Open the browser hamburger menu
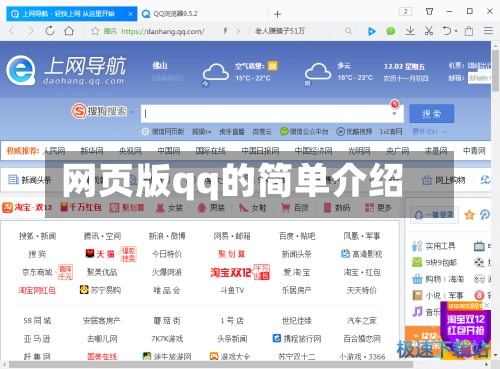The height and width of the screenshot is (369, 500). pyautogui.click(x=488, y=31)
